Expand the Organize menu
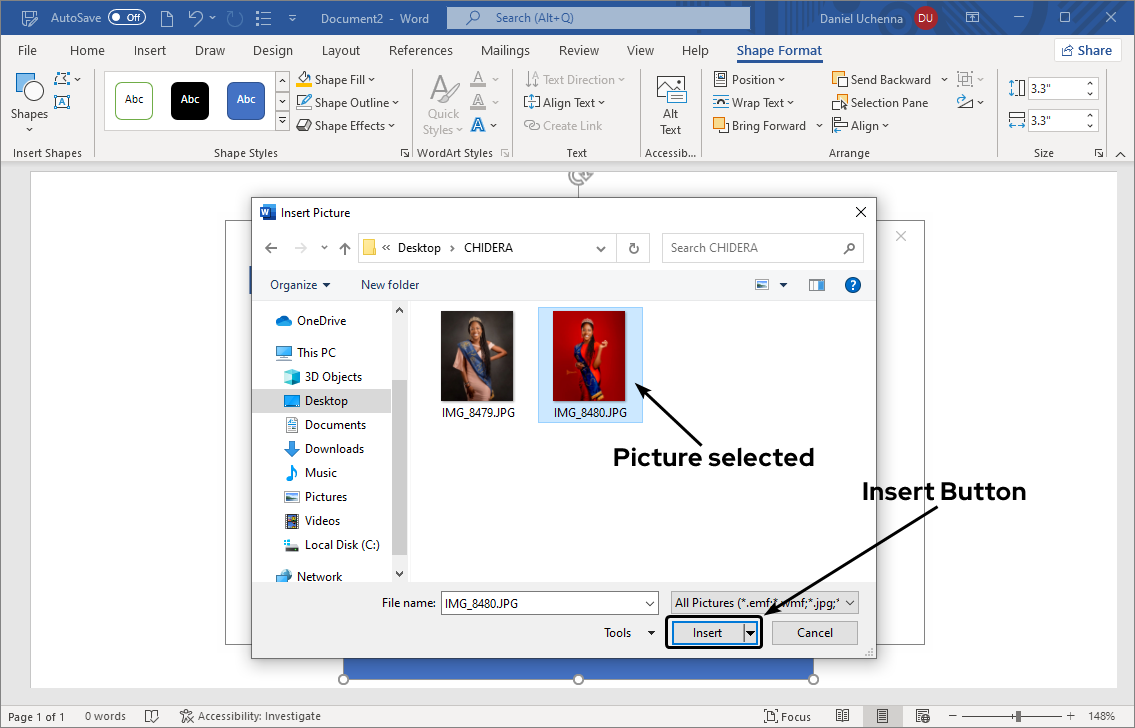 300,285
